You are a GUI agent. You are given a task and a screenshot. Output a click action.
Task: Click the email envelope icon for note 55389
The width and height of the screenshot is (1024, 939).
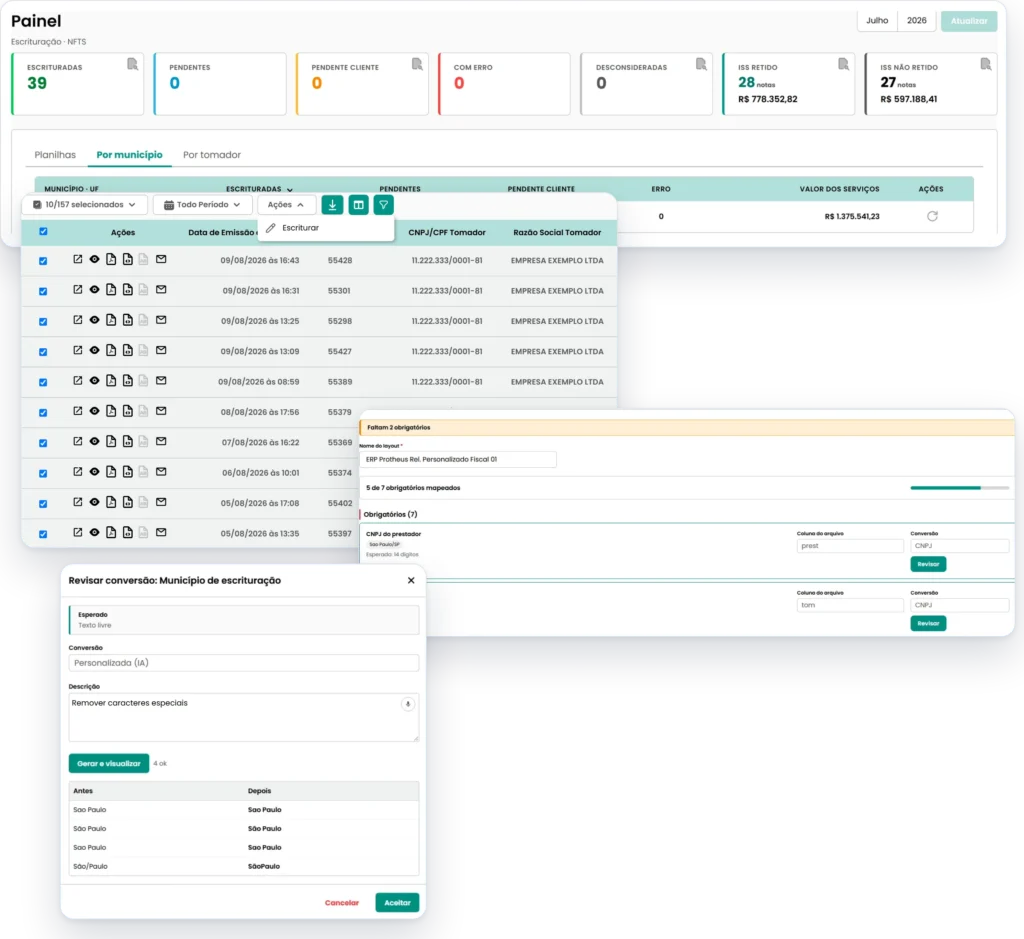[161, 380]
